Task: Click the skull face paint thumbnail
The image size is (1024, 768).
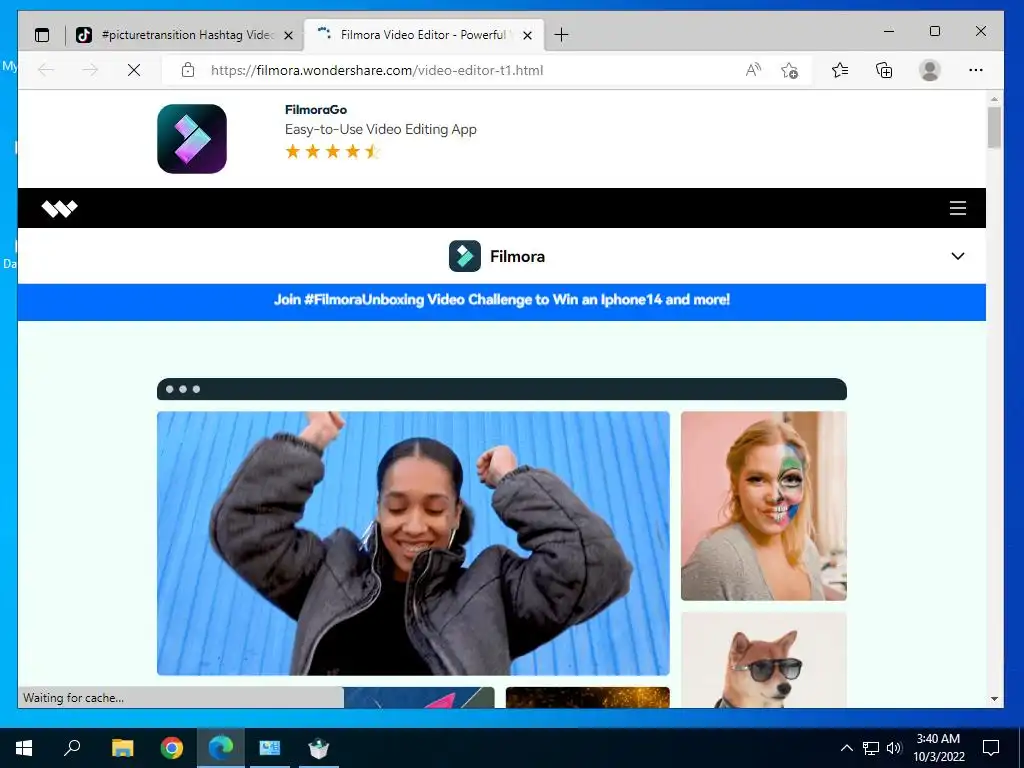Action: point(763,505)
